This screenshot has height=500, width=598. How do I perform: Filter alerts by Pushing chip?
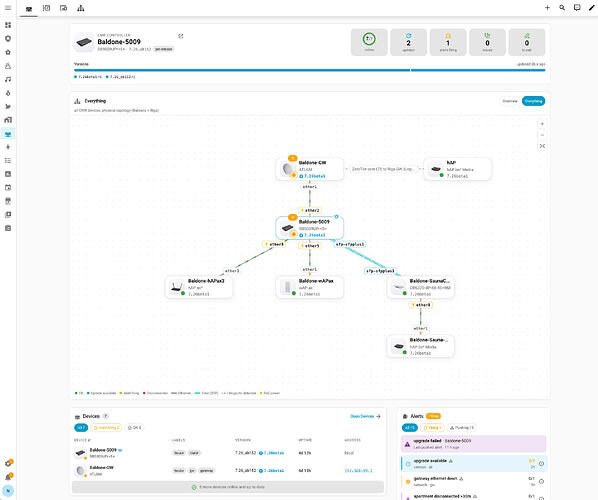461,428
